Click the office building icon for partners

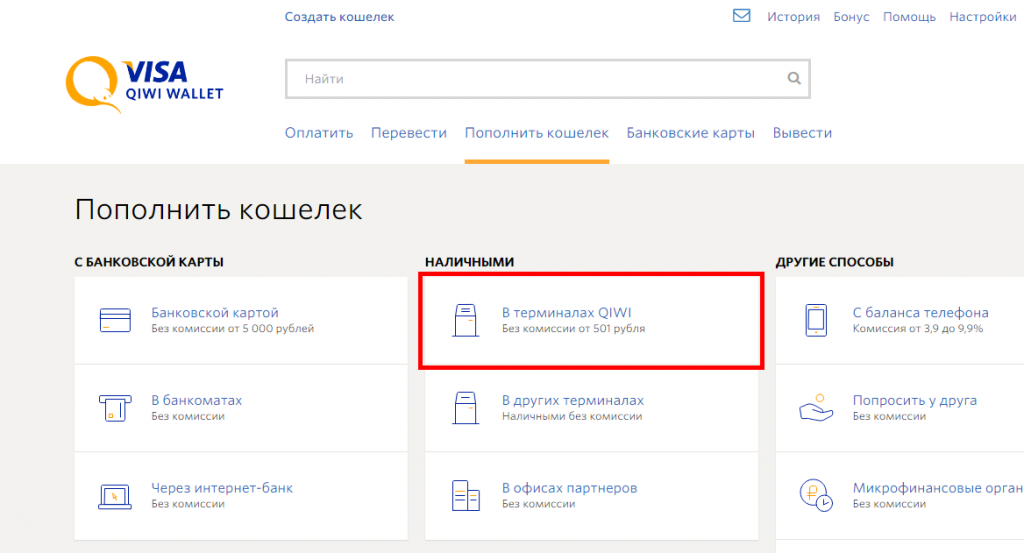click(x=466, y=496)
